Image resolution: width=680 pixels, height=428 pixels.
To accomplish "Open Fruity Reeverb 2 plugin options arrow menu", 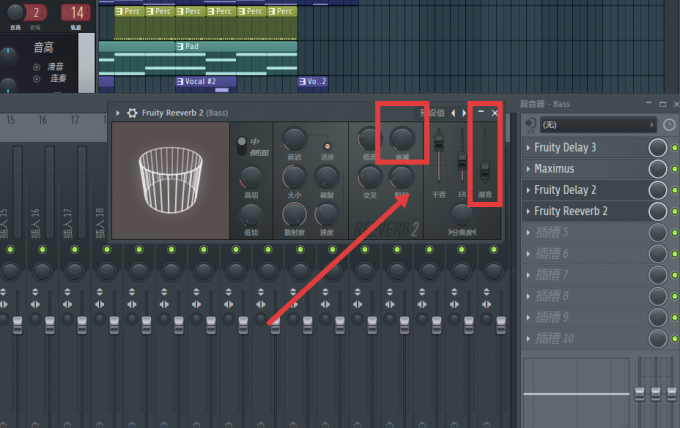I will 118,113.
